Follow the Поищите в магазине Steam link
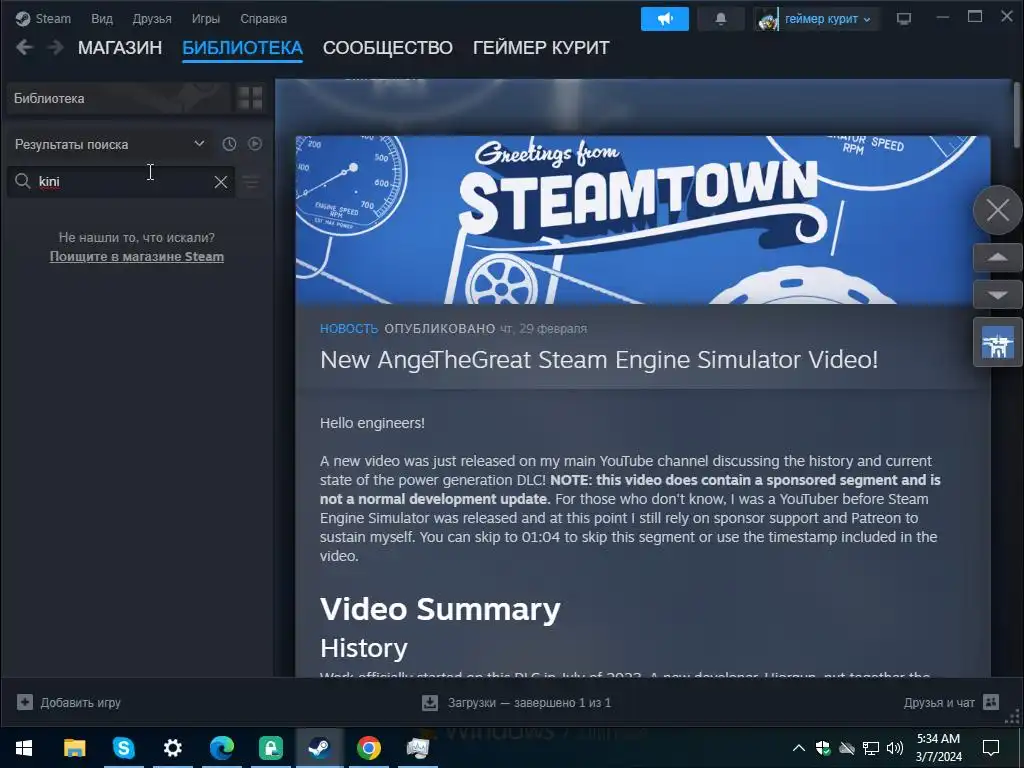Viewport: 1024px width, 768px height. point(136,257)
